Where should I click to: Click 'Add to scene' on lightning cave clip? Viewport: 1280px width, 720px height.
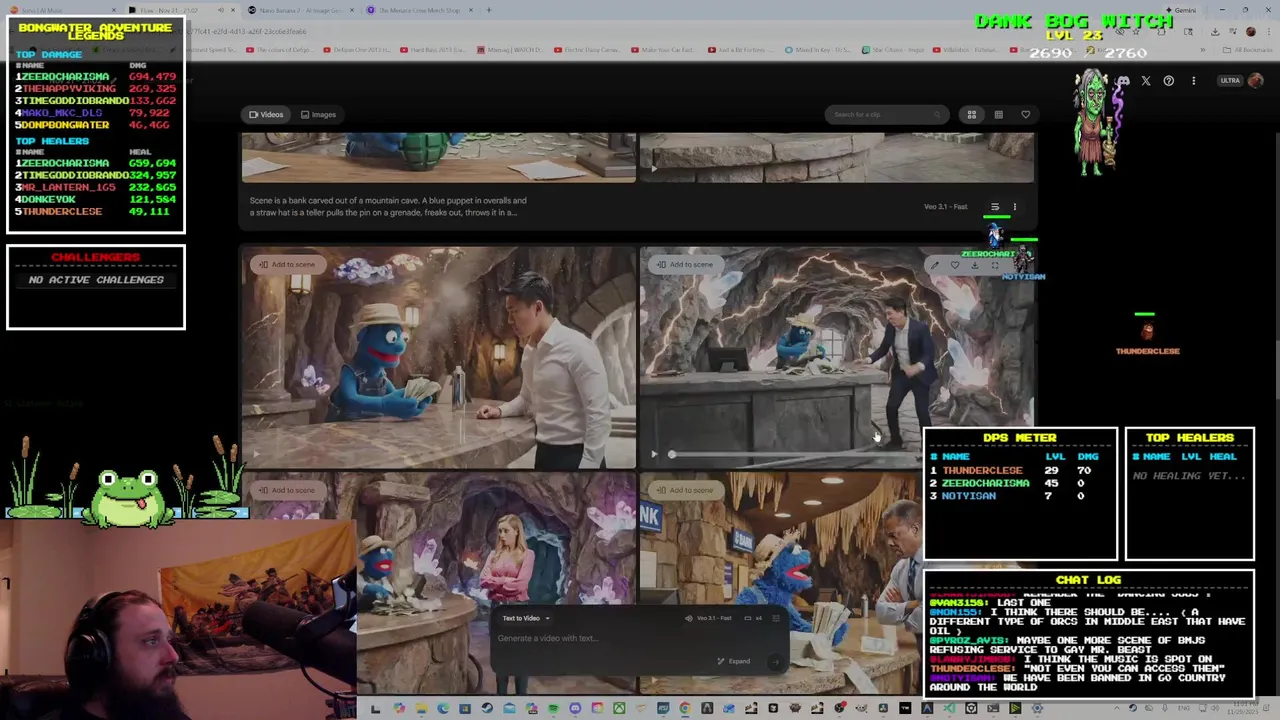[685, 265]
